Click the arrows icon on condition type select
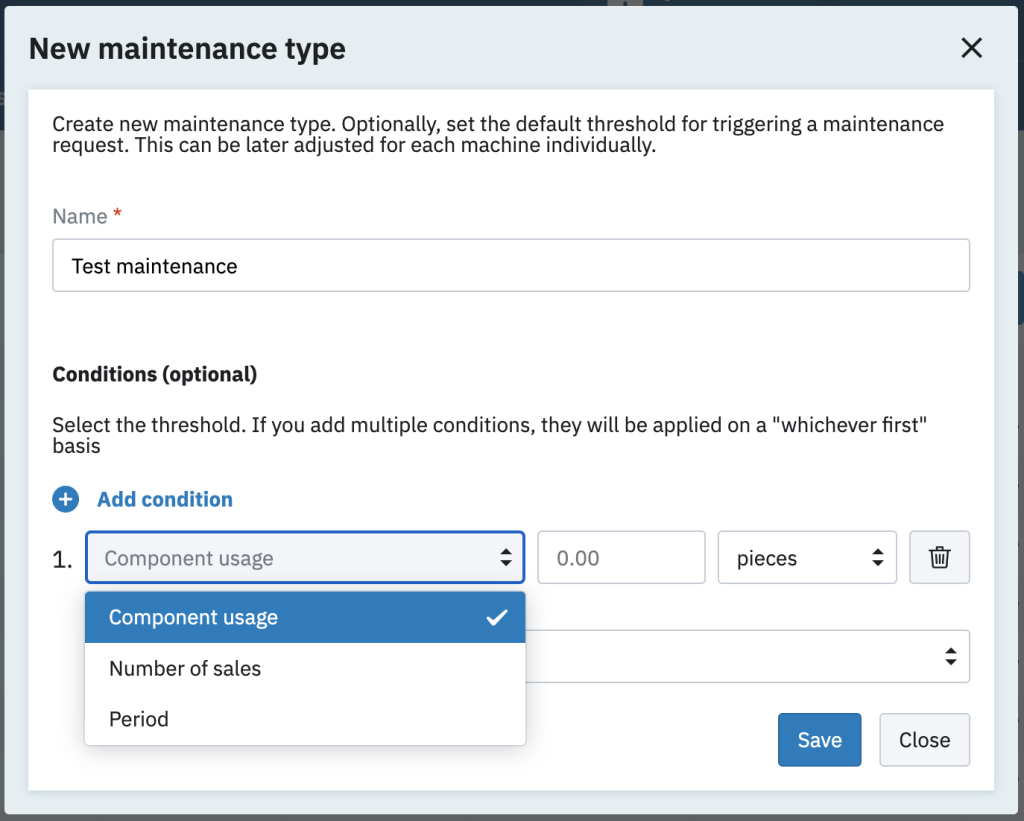 click(x=506, y=558)
